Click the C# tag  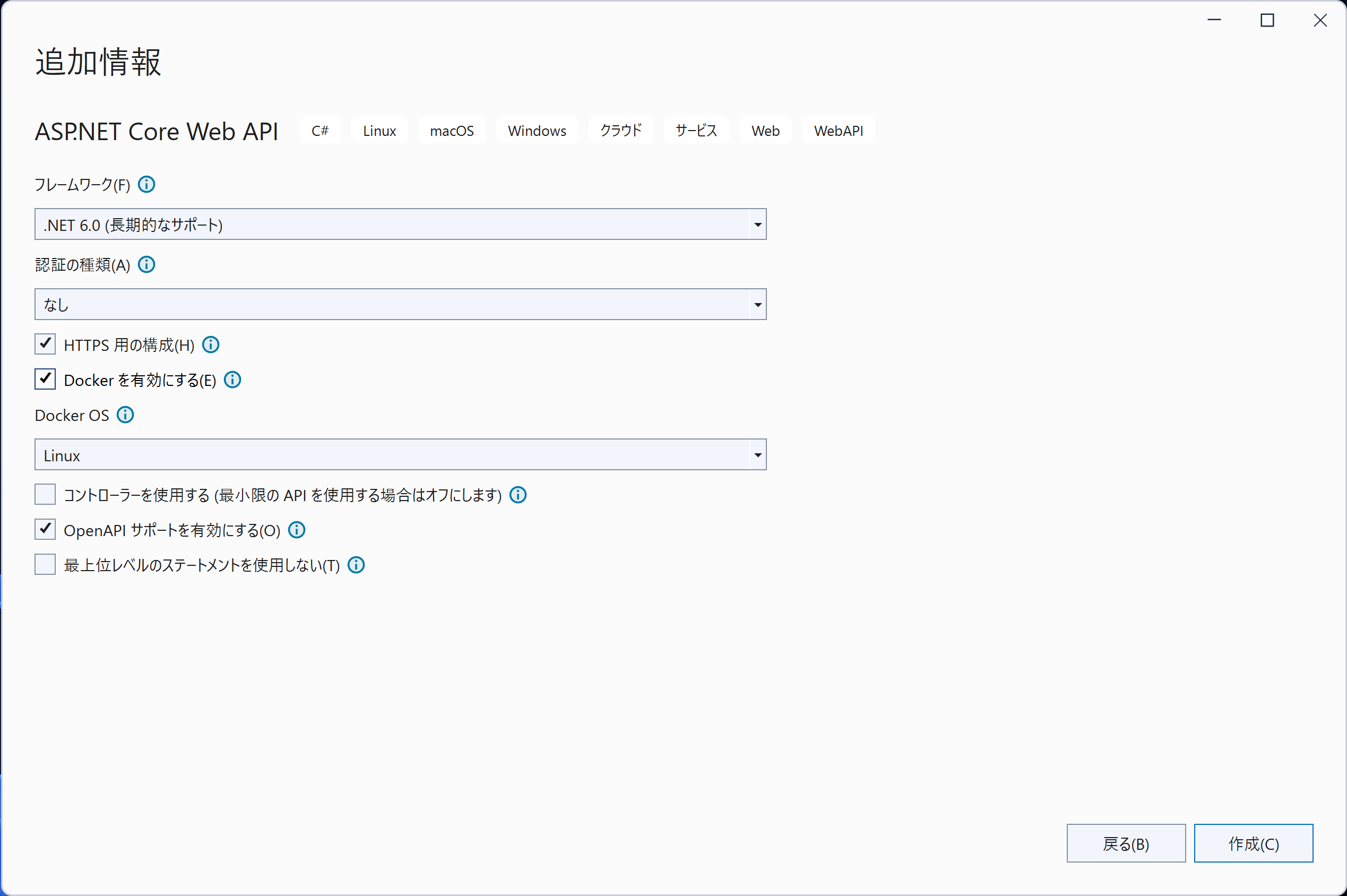[320, 131]
